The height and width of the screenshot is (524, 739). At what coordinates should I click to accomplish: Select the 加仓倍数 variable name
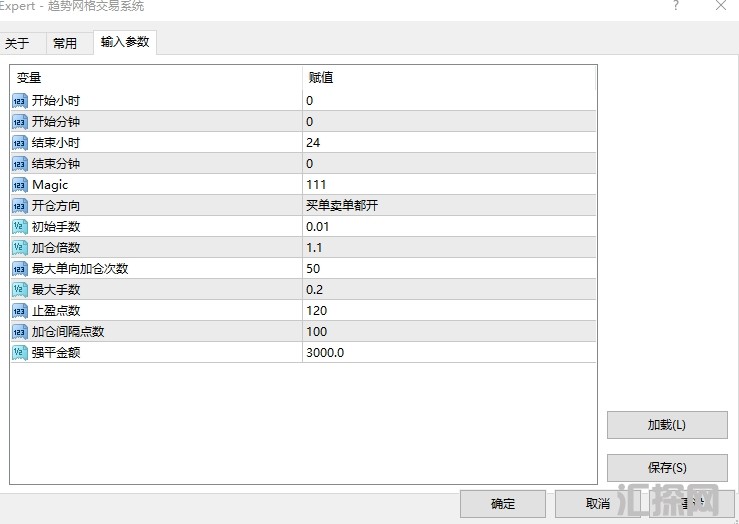point(56,247)
